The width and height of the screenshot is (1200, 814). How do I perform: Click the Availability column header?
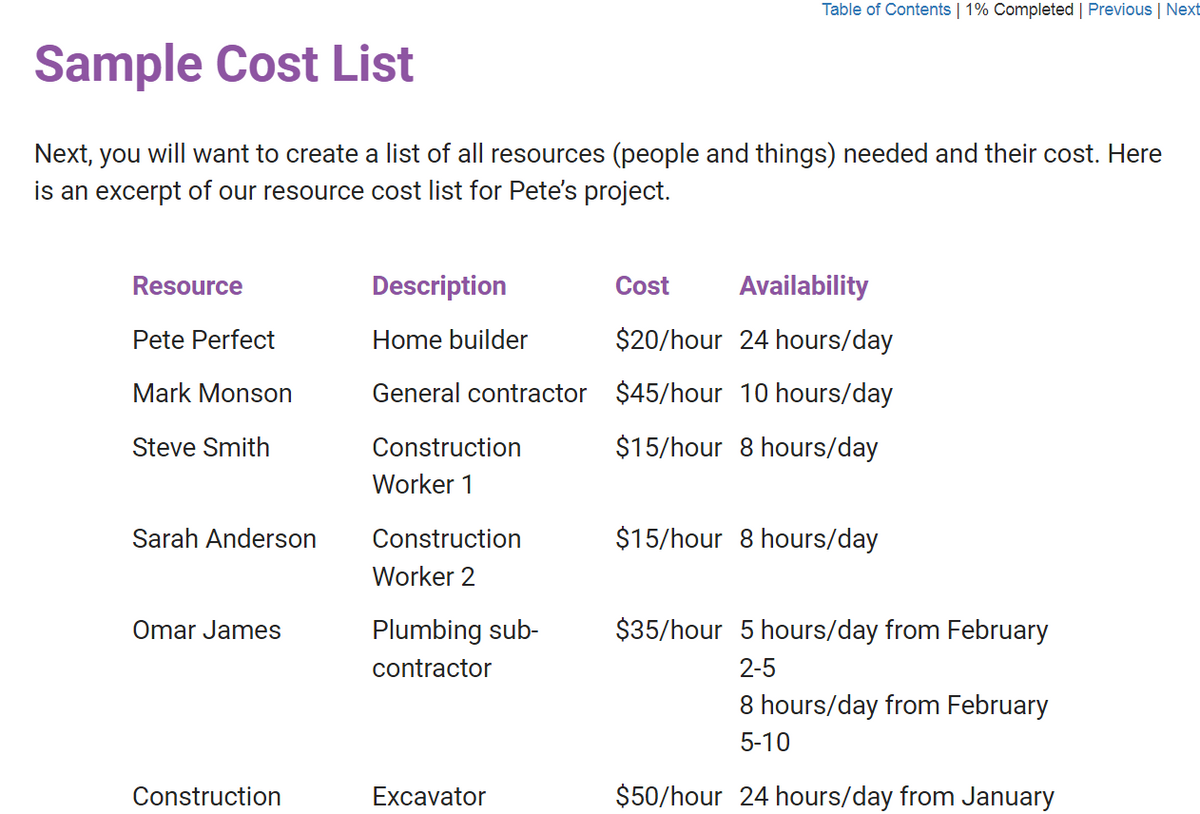point(803,286)
